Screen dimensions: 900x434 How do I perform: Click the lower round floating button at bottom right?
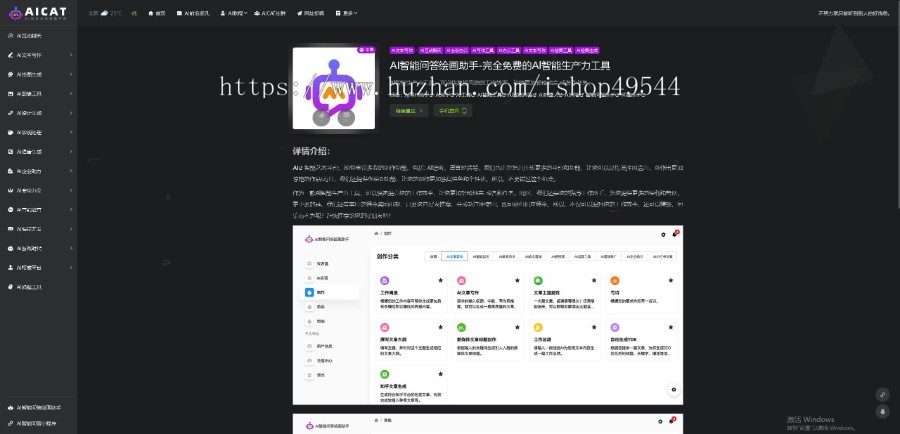tap(882, 411)
